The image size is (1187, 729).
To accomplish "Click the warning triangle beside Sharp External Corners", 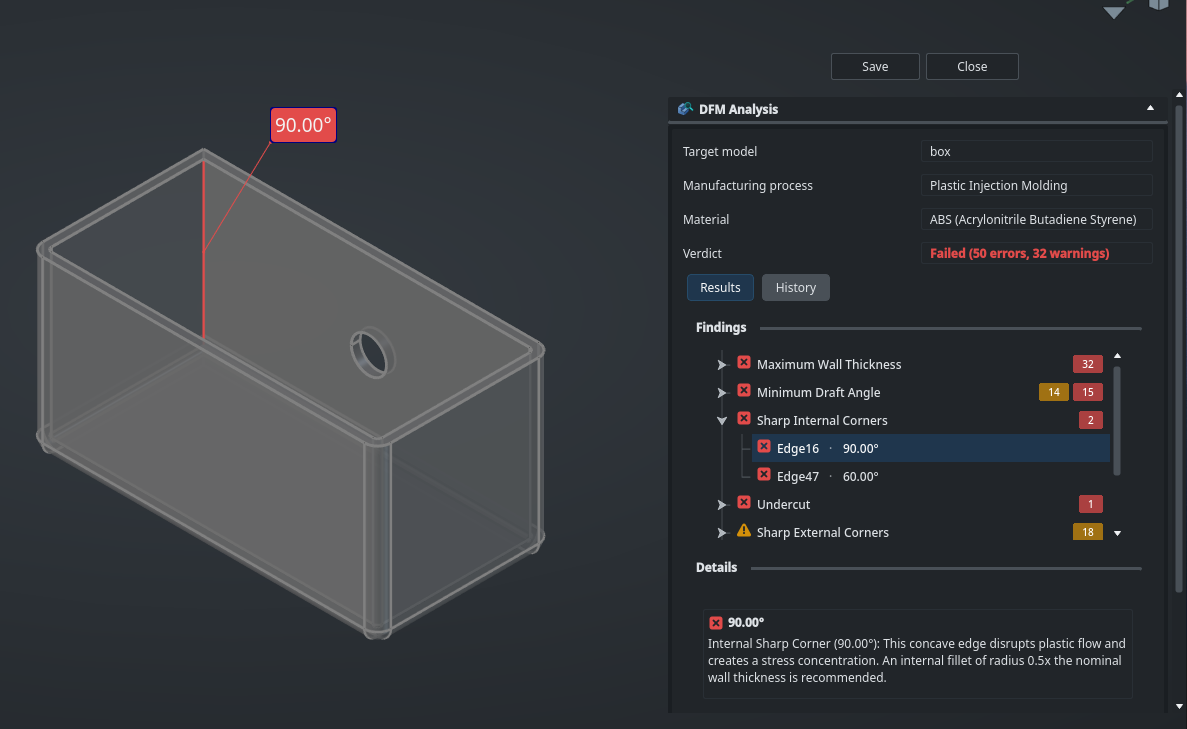I will tap(744, 531).
